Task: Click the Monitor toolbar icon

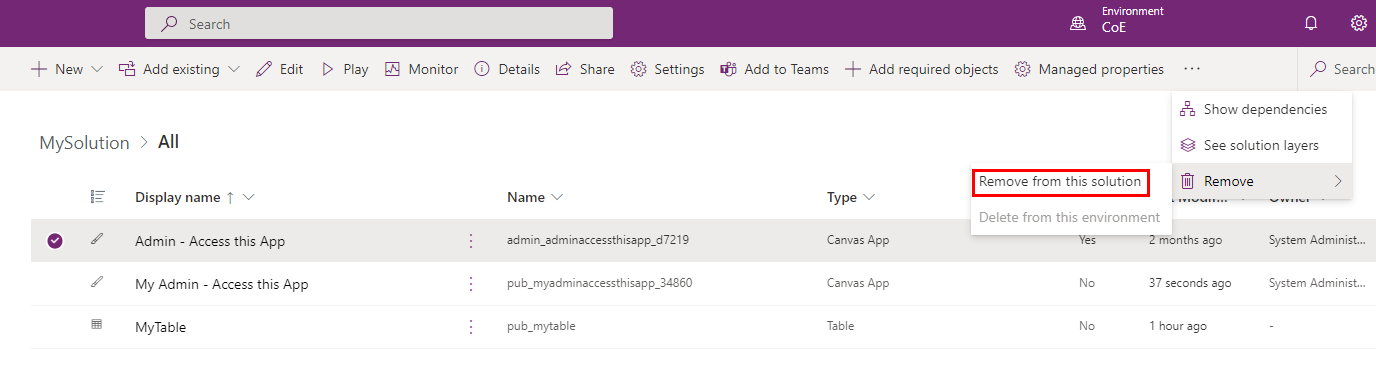Action: (x=392, y=69)
